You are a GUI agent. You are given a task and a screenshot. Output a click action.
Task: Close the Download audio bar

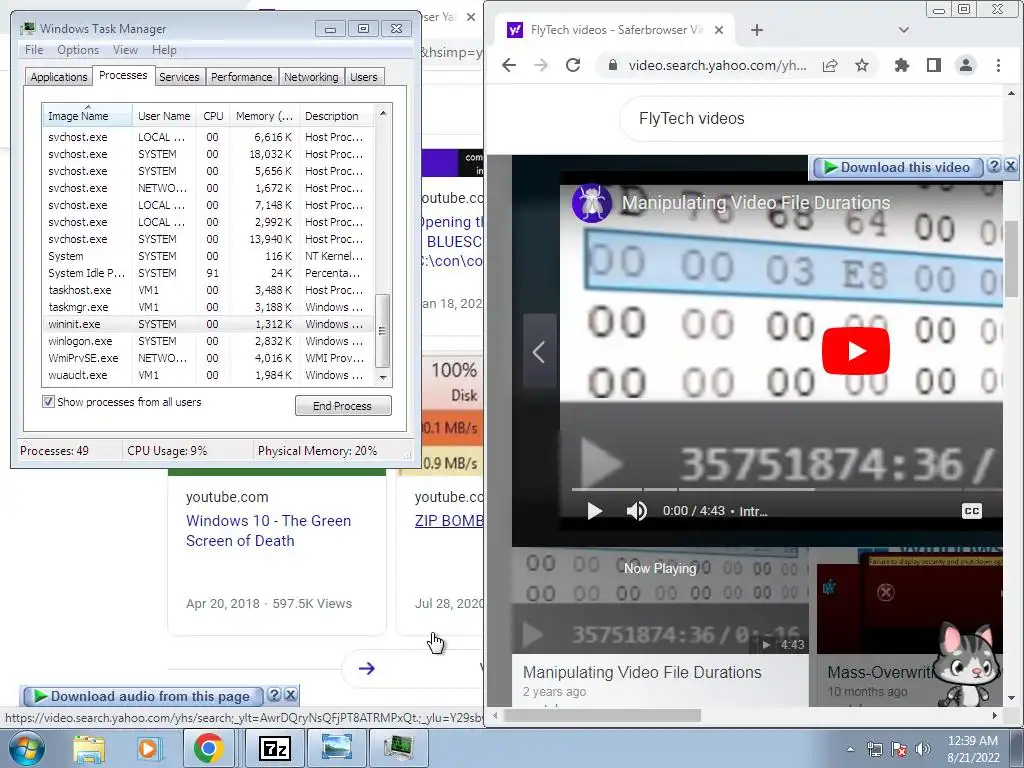291,695
